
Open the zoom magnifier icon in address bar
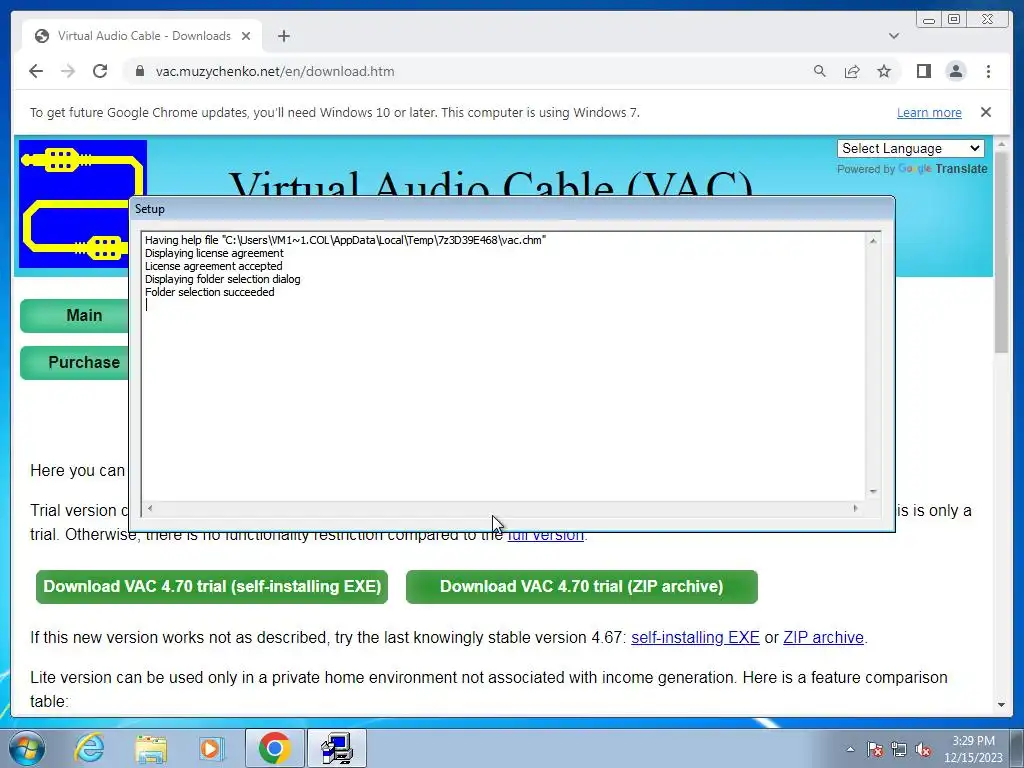tap(820, 71)
